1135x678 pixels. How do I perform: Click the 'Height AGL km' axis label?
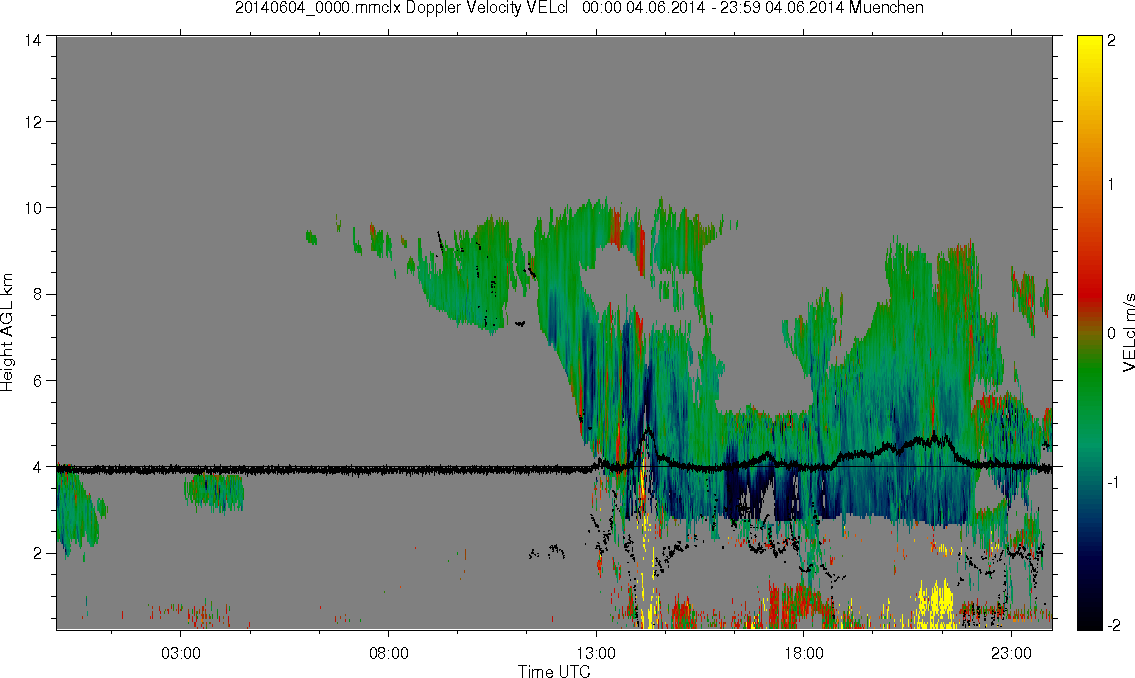(x=7, y=333)
